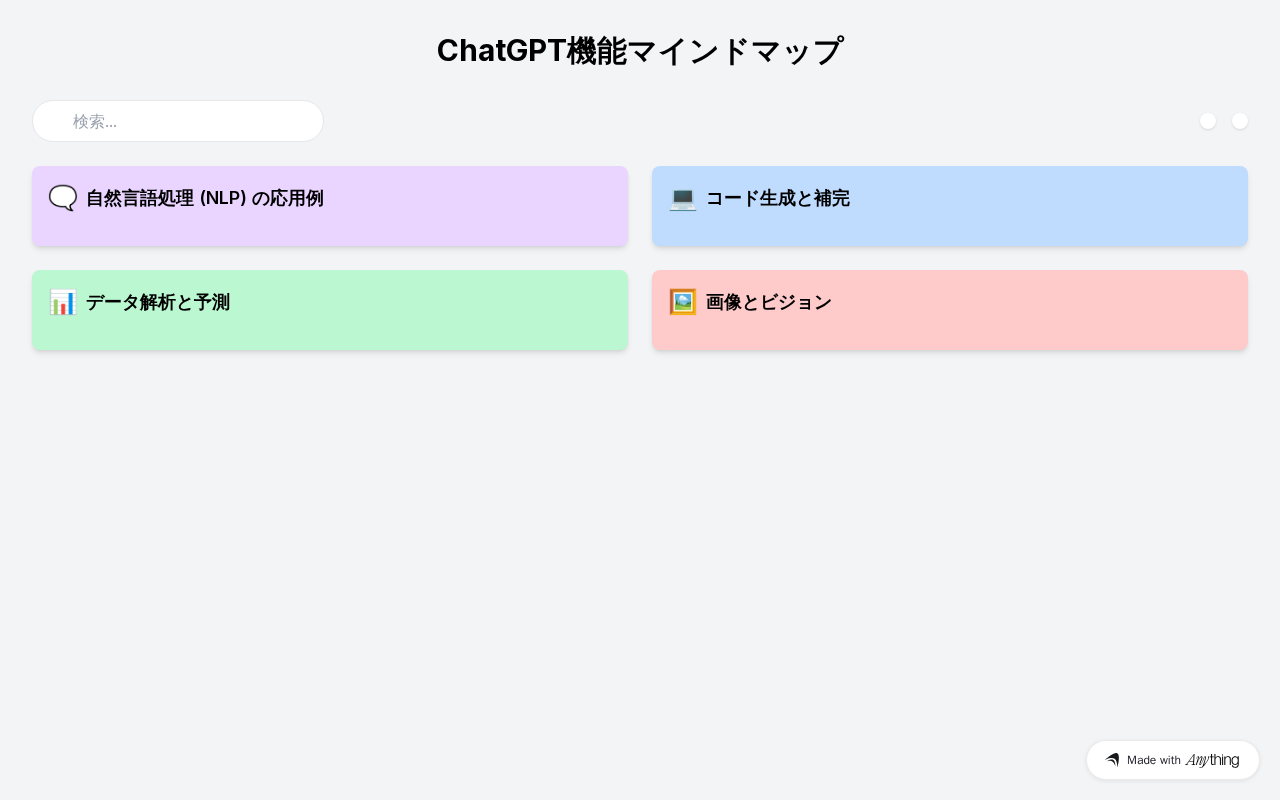Toggle the left round button beside the search bar
Image resolution: width=1280 pixels, height=800 pixels.
[1208, 121]
